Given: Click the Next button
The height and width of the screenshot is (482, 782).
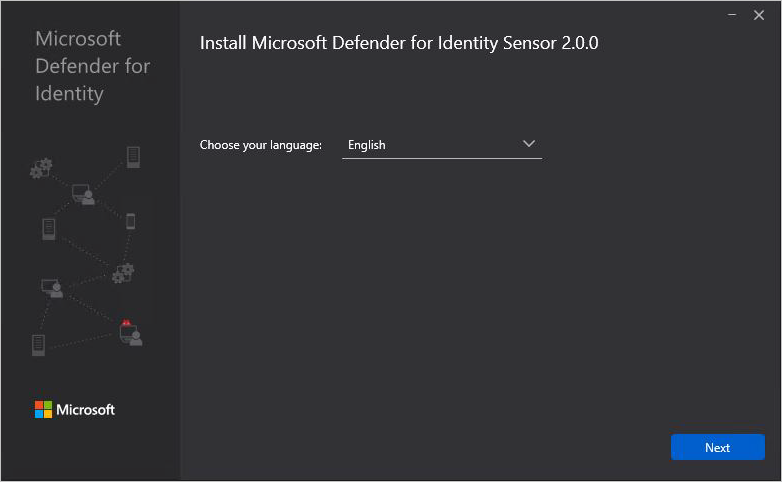Looking at the screenshot, I should click(x=717, y=447).
